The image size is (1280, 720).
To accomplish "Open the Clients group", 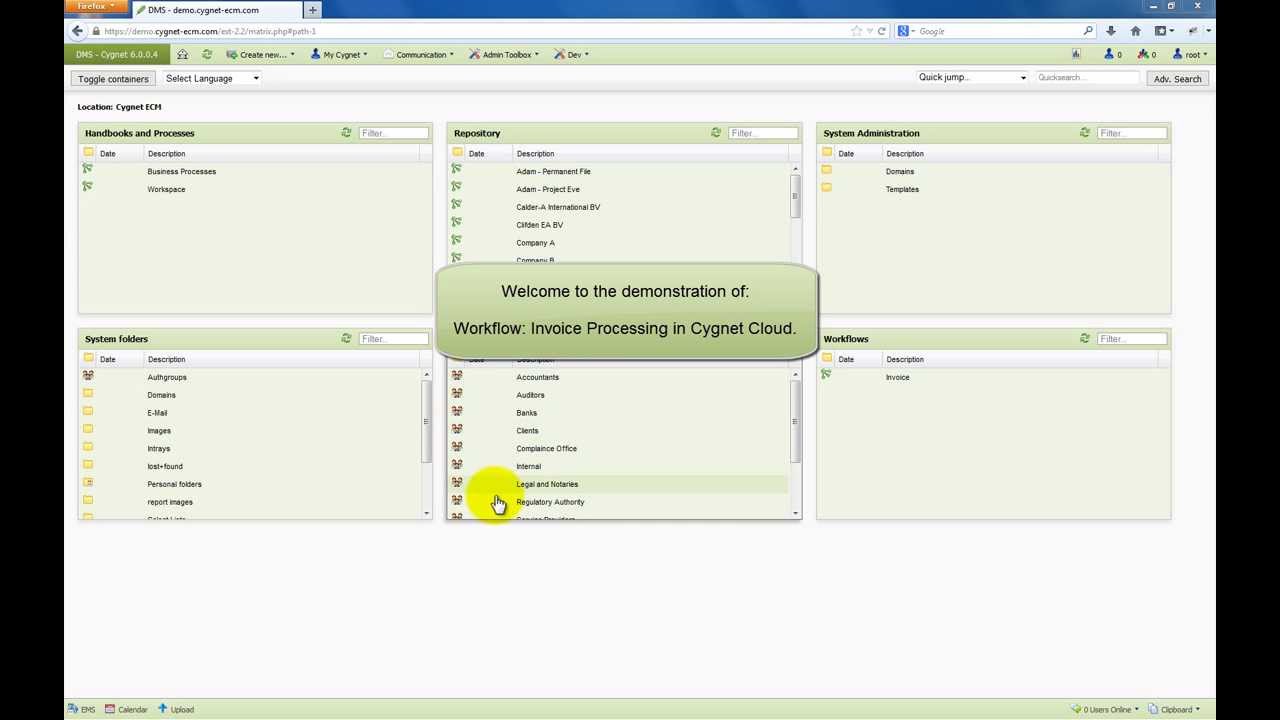I will (x=527, y=431).
